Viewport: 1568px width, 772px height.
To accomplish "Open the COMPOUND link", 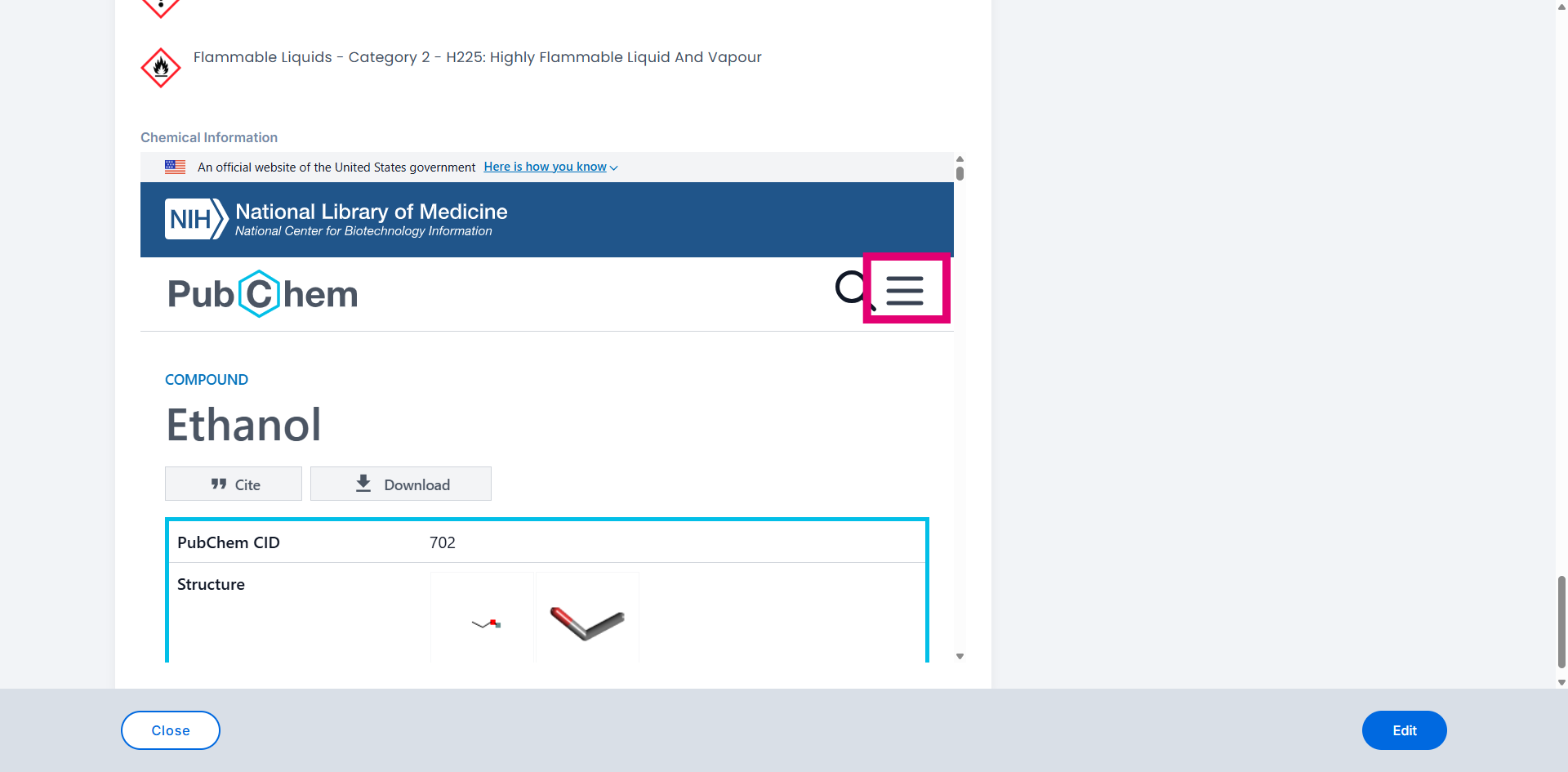I will point(207,380).
